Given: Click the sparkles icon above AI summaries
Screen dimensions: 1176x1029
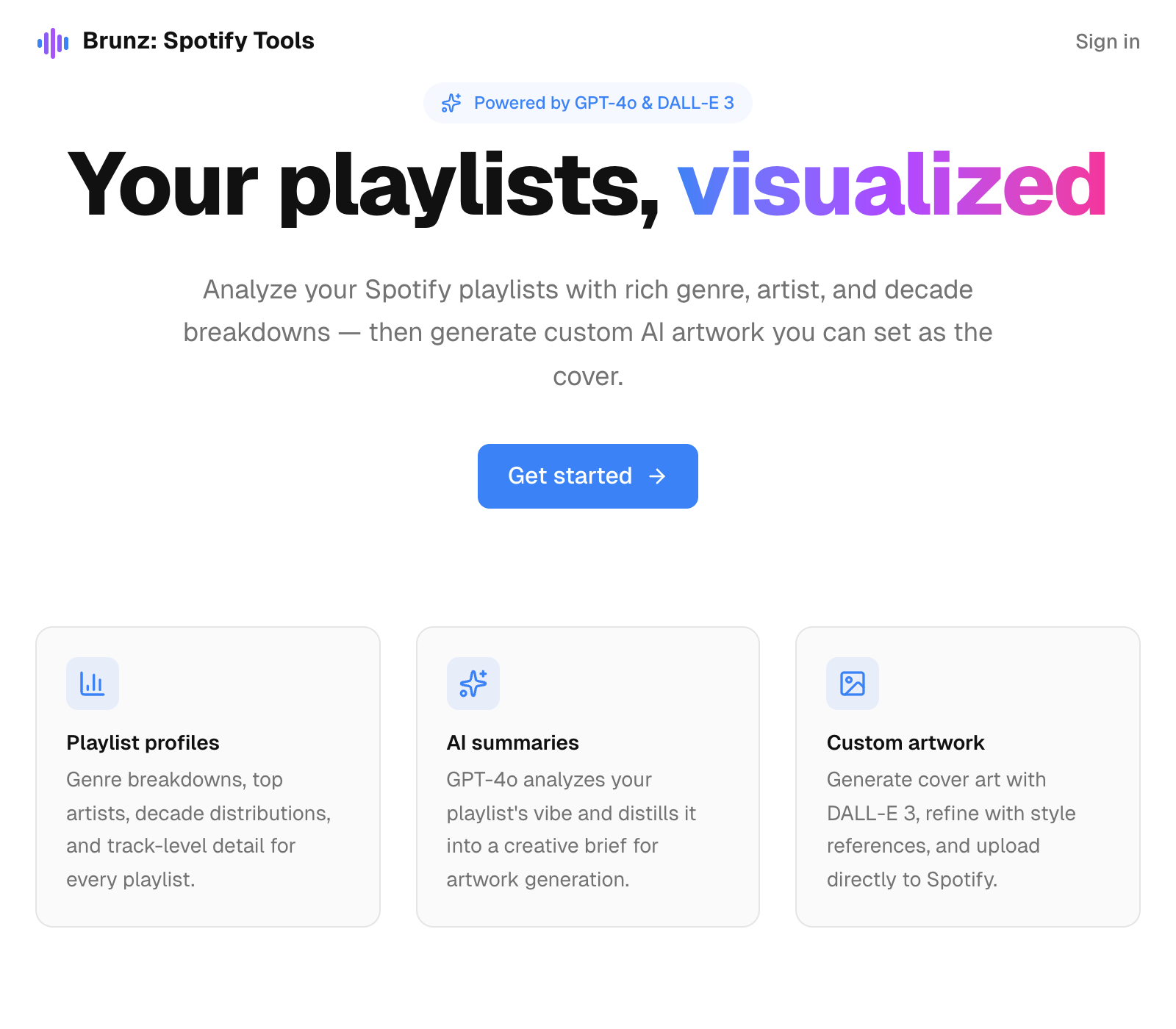Looking at the screenshot, I should tap(473, 684).
